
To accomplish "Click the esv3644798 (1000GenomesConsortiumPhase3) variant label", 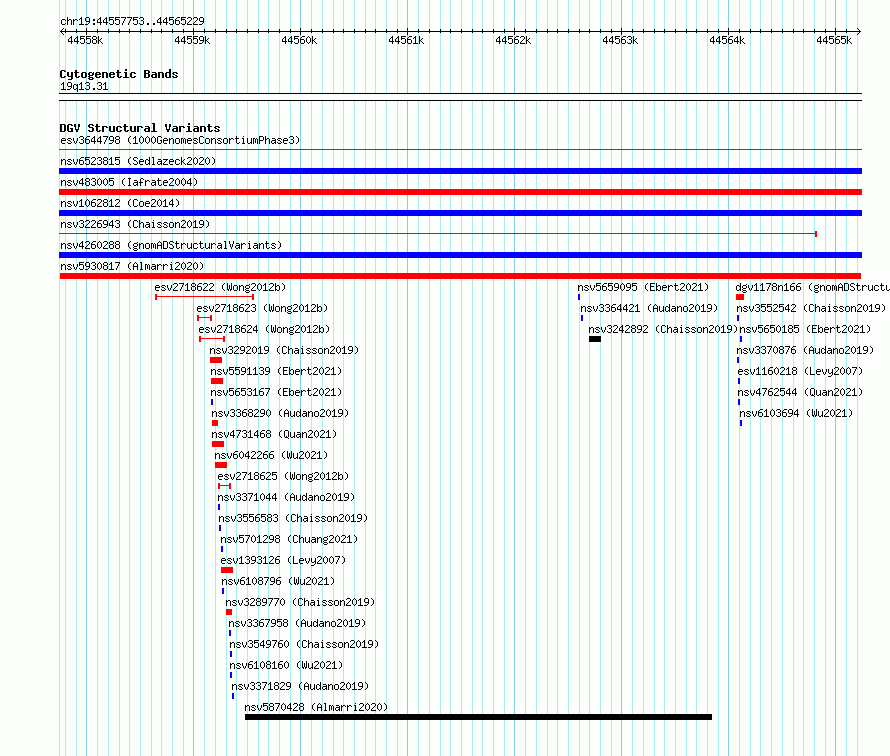I will pos(180,140).
